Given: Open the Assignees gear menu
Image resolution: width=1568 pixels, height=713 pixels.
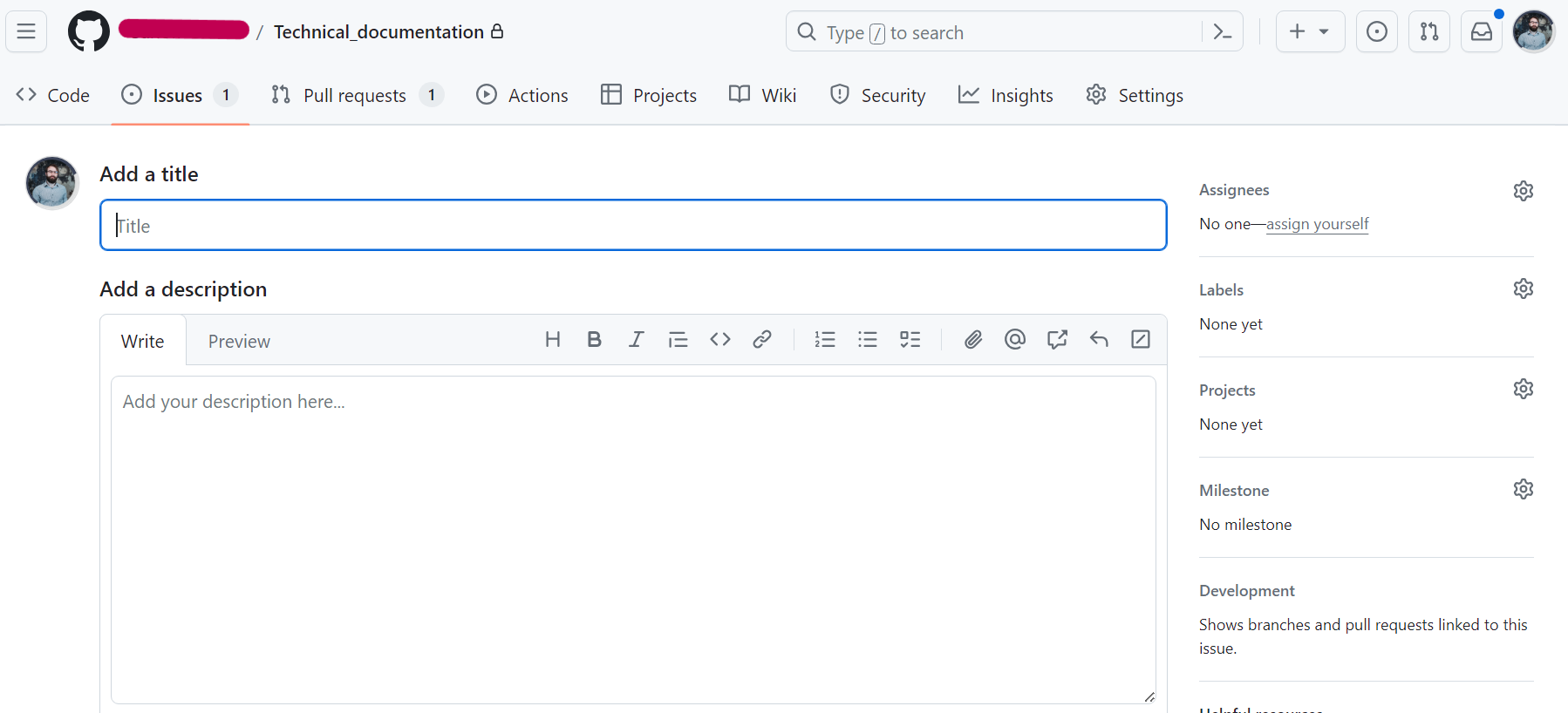Looking at the screenshot, I should click(x=1523, y=191).
